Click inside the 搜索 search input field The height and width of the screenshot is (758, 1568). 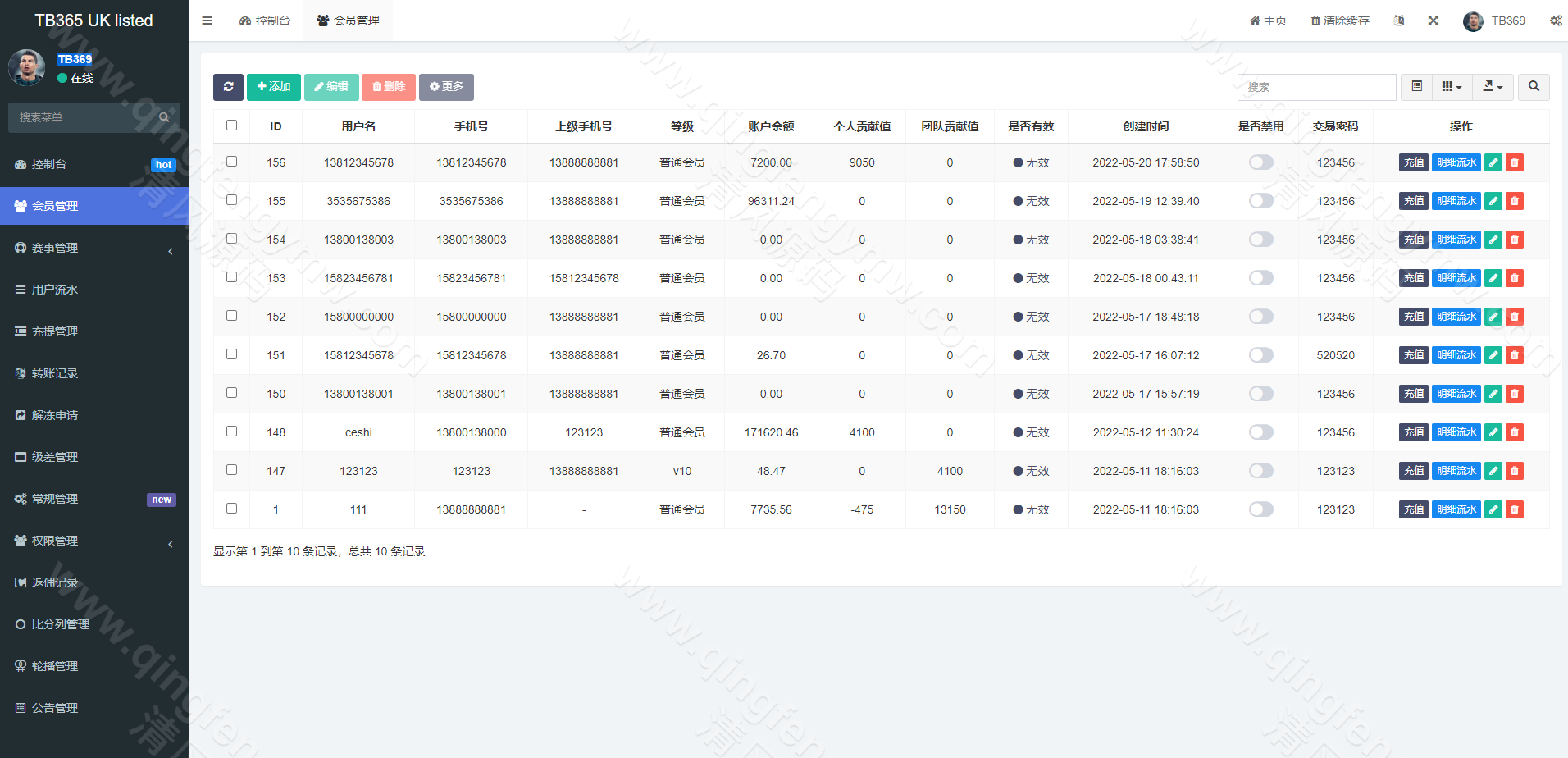[1316, 87]
